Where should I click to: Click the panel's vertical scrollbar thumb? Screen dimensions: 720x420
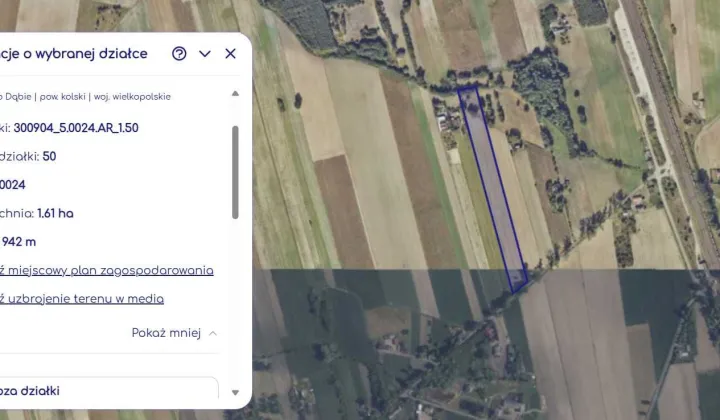[235, 172]
